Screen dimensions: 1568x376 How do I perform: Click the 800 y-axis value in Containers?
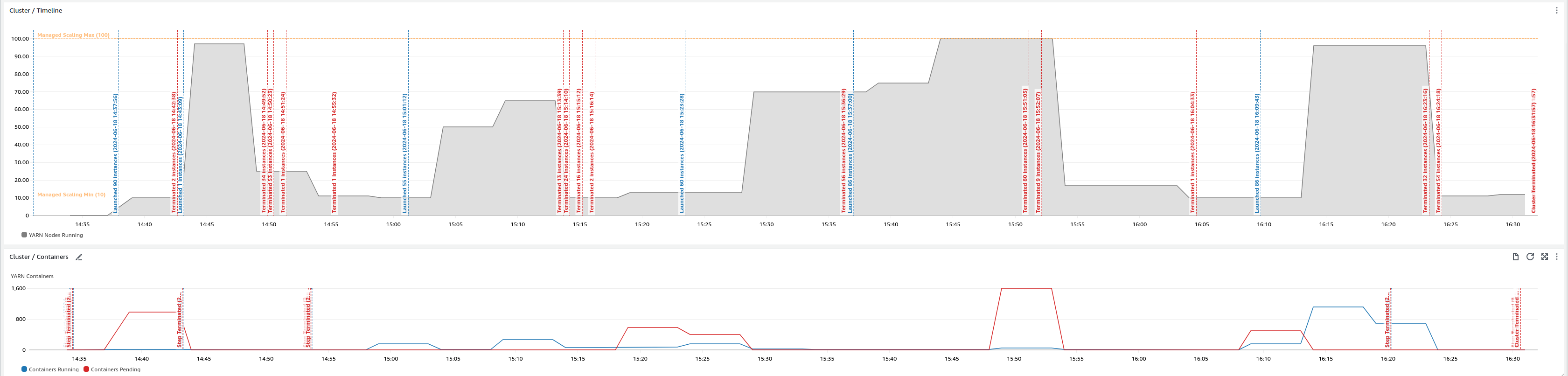pyautogui.click(x=21, y=320)
